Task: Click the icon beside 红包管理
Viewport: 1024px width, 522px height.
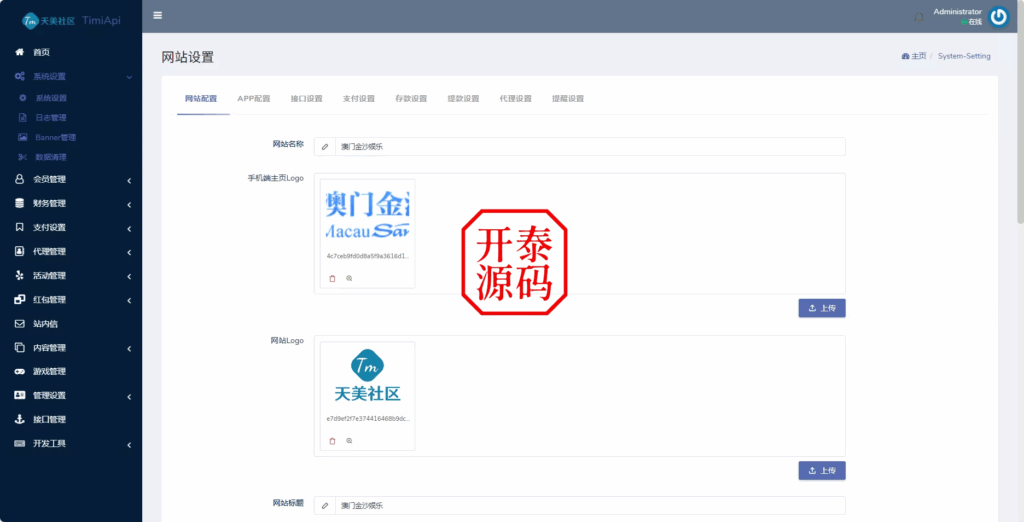Action: [x=20, y=300]
